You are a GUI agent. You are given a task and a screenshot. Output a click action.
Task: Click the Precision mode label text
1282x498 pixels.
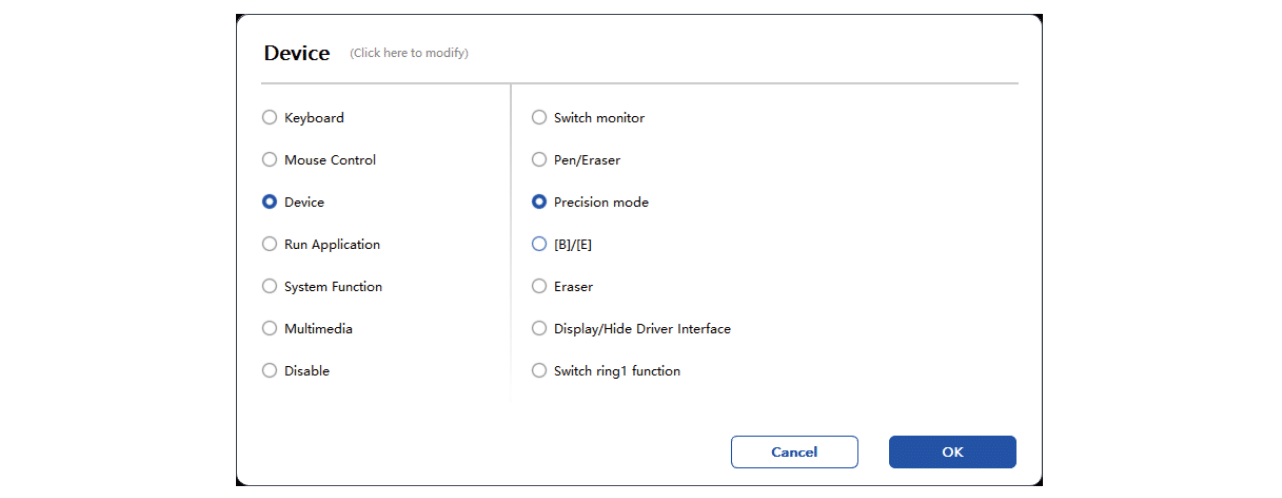click(601, 202)
